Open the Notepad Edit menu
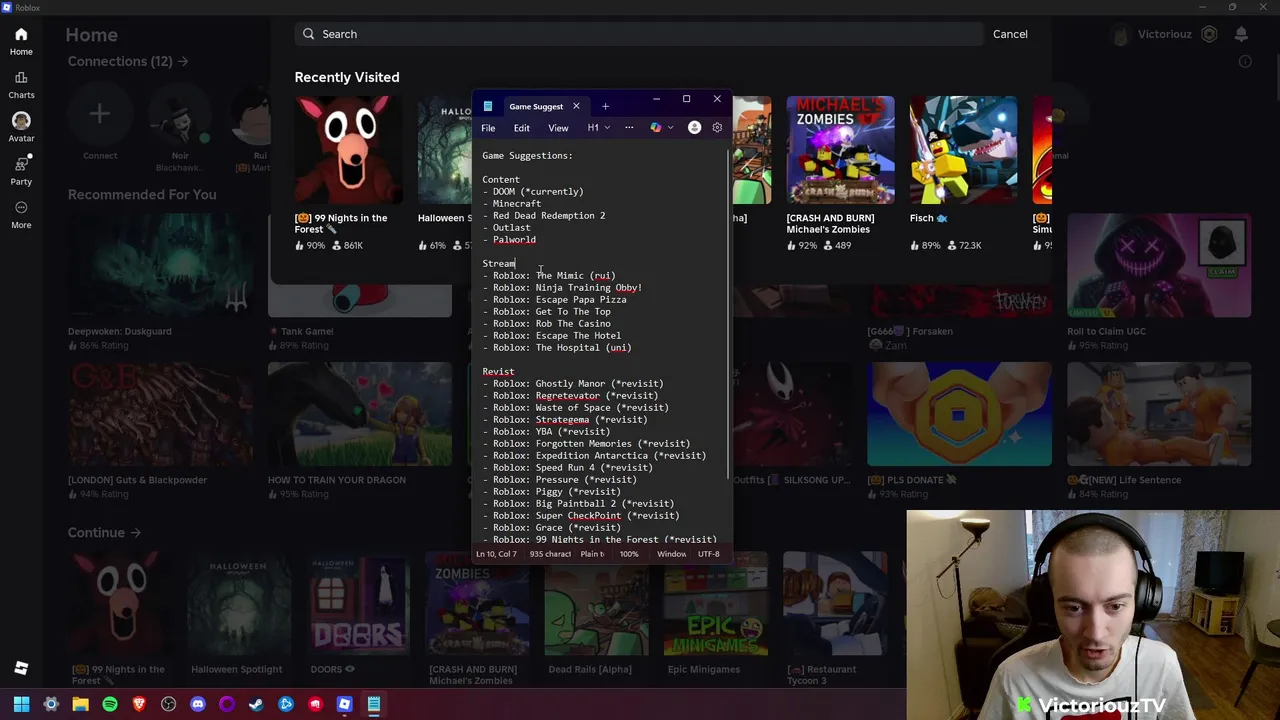This screenshot has width=1280, height=720. point(522,128)
